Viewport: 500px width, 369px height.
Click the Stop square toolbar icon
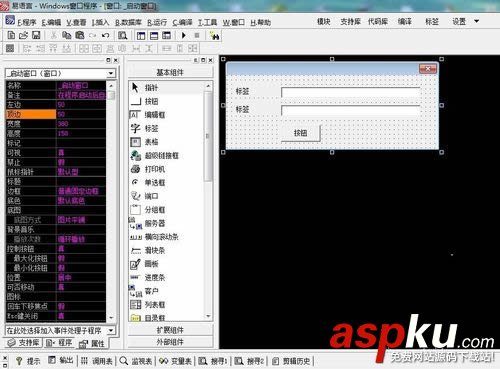(x=197, y=35)
